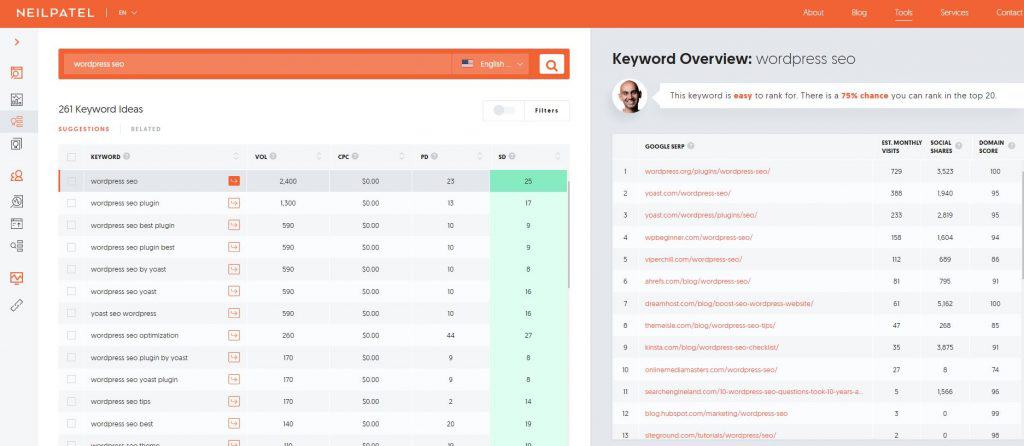Check the box for wordpress seo tips
The height and width of the screenshot is (446, 1024).
point(72,402)
